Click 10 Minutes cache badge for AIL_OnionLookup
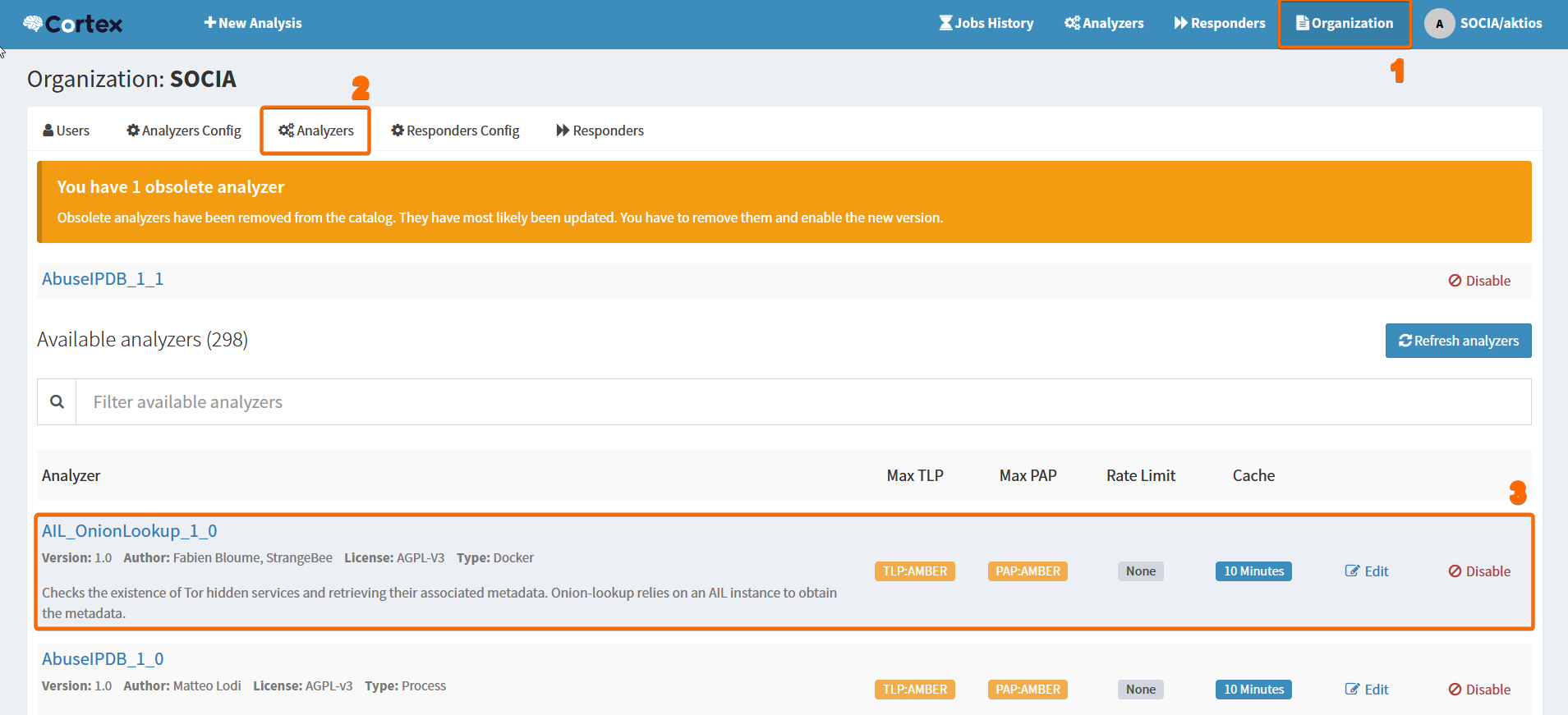 [1253, 571]
